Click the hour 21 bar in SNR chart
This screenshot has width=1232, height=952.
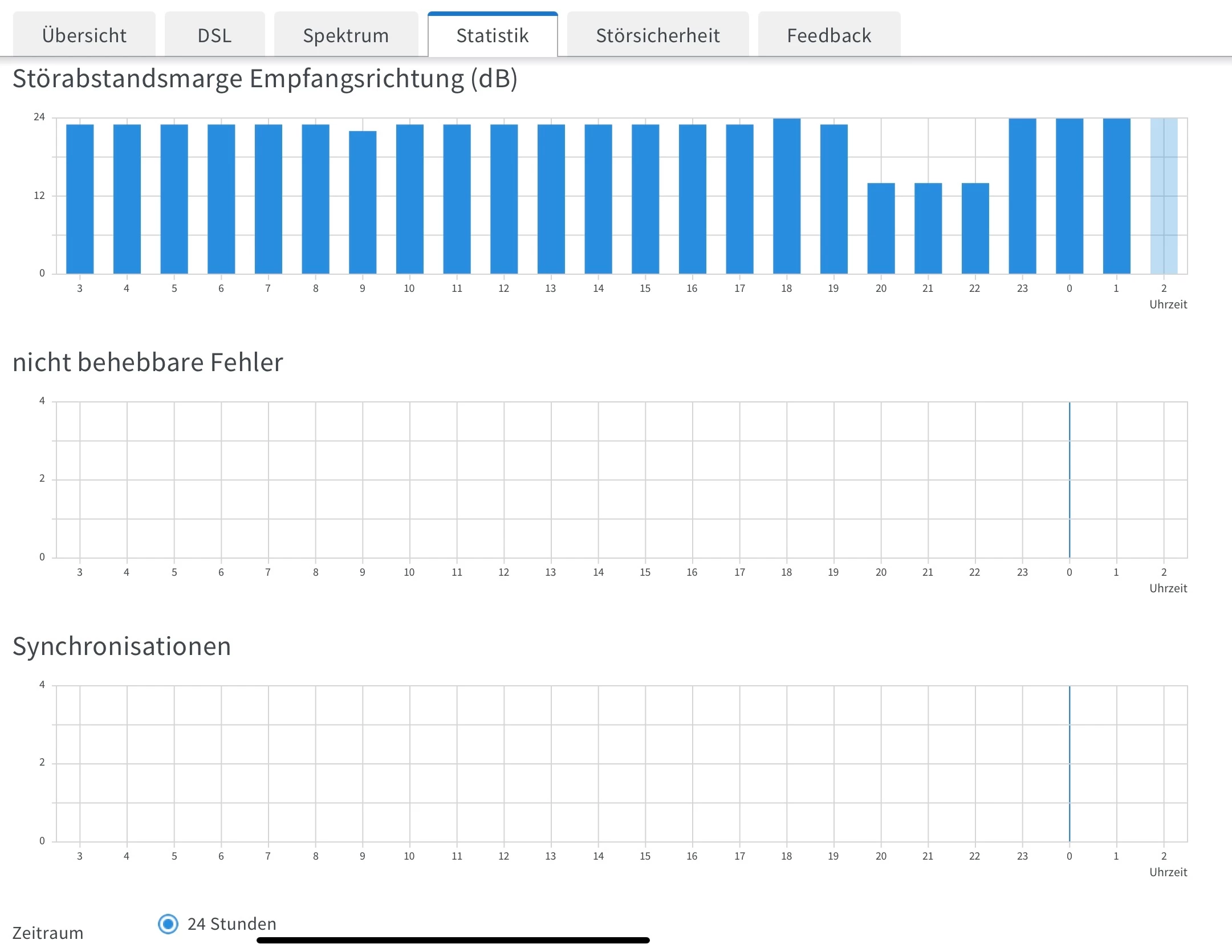pos(928,228)
